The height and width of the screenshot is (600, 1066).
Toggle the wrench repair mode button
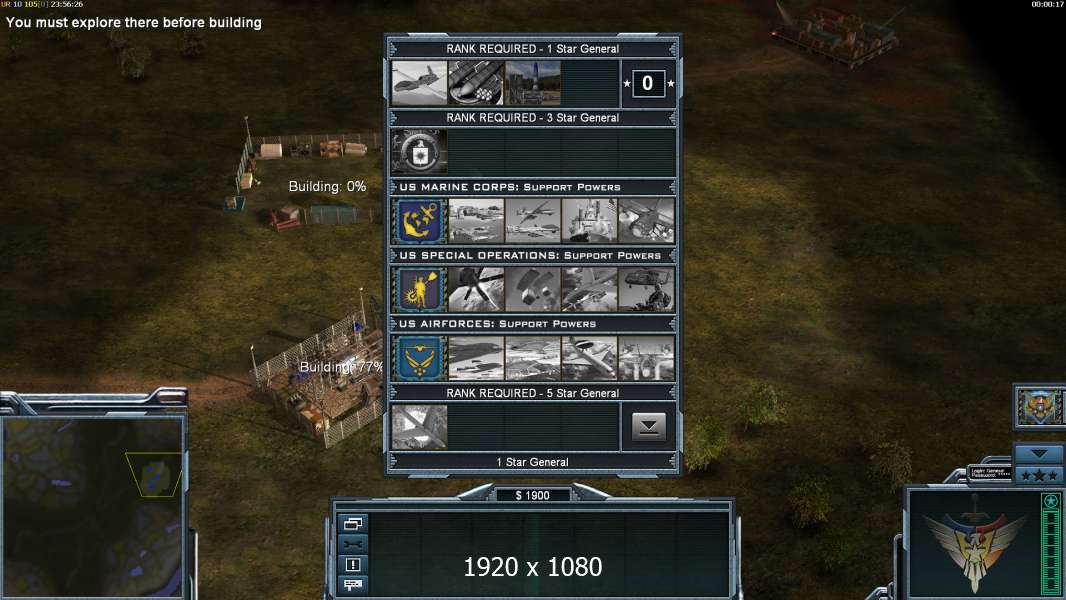[x=353, y=544]
